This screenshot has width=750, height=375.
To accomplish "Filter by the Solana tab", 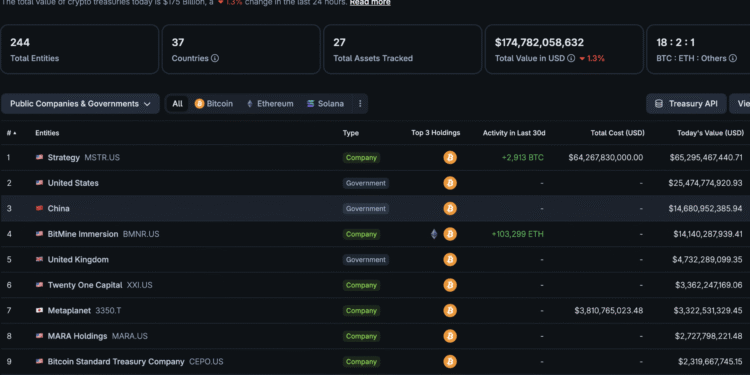I will 325,104.
